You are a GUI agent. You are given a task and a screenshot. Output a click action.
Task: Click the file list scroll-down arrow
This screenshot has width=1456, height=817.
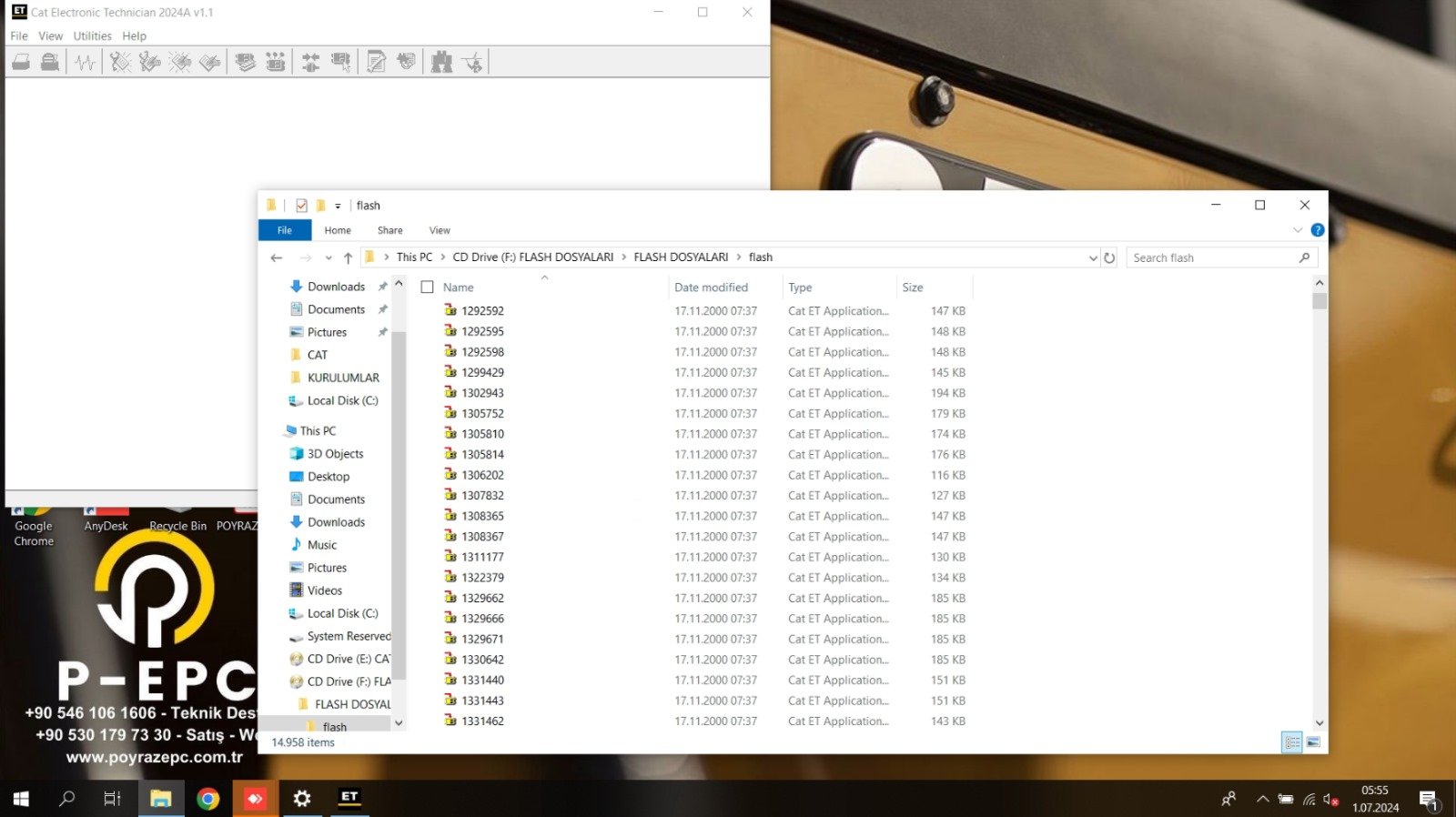tap(1319, 722)
